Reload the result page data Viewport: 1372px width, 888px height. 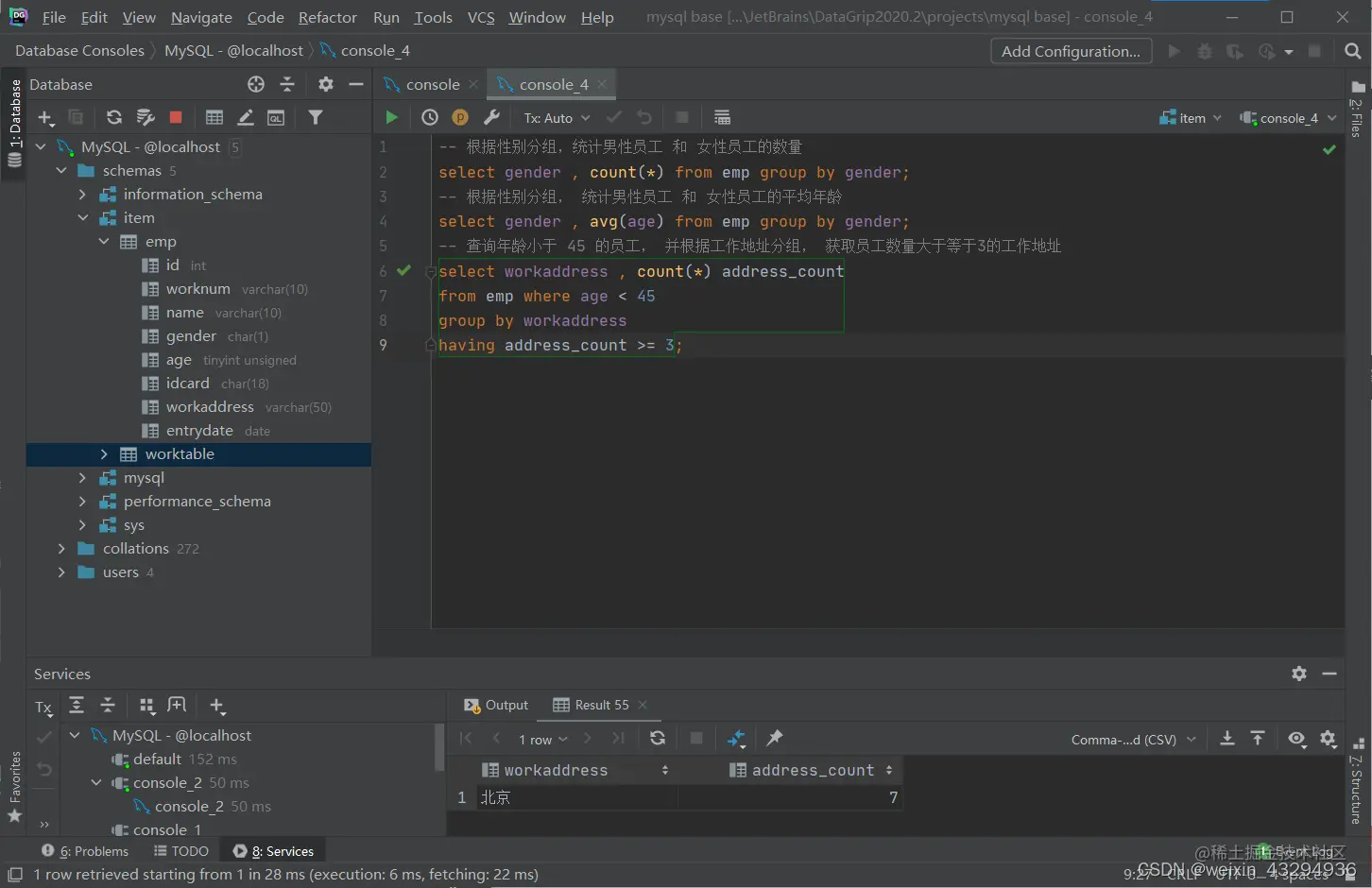coord(658,738)
